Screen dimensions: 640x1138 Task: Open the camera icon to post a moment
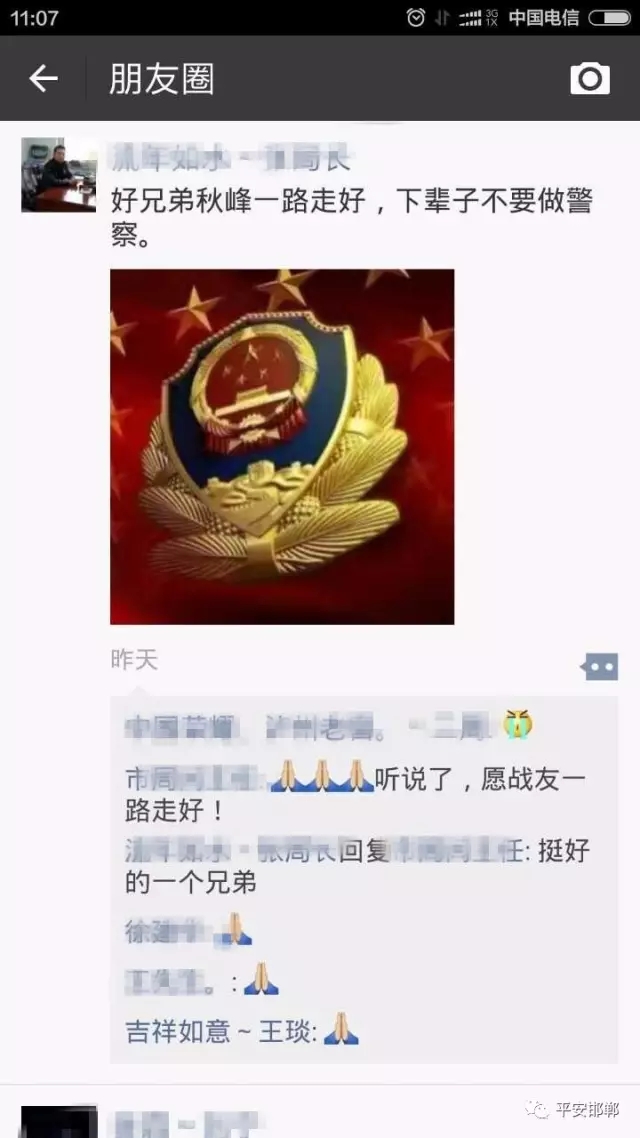590,78
